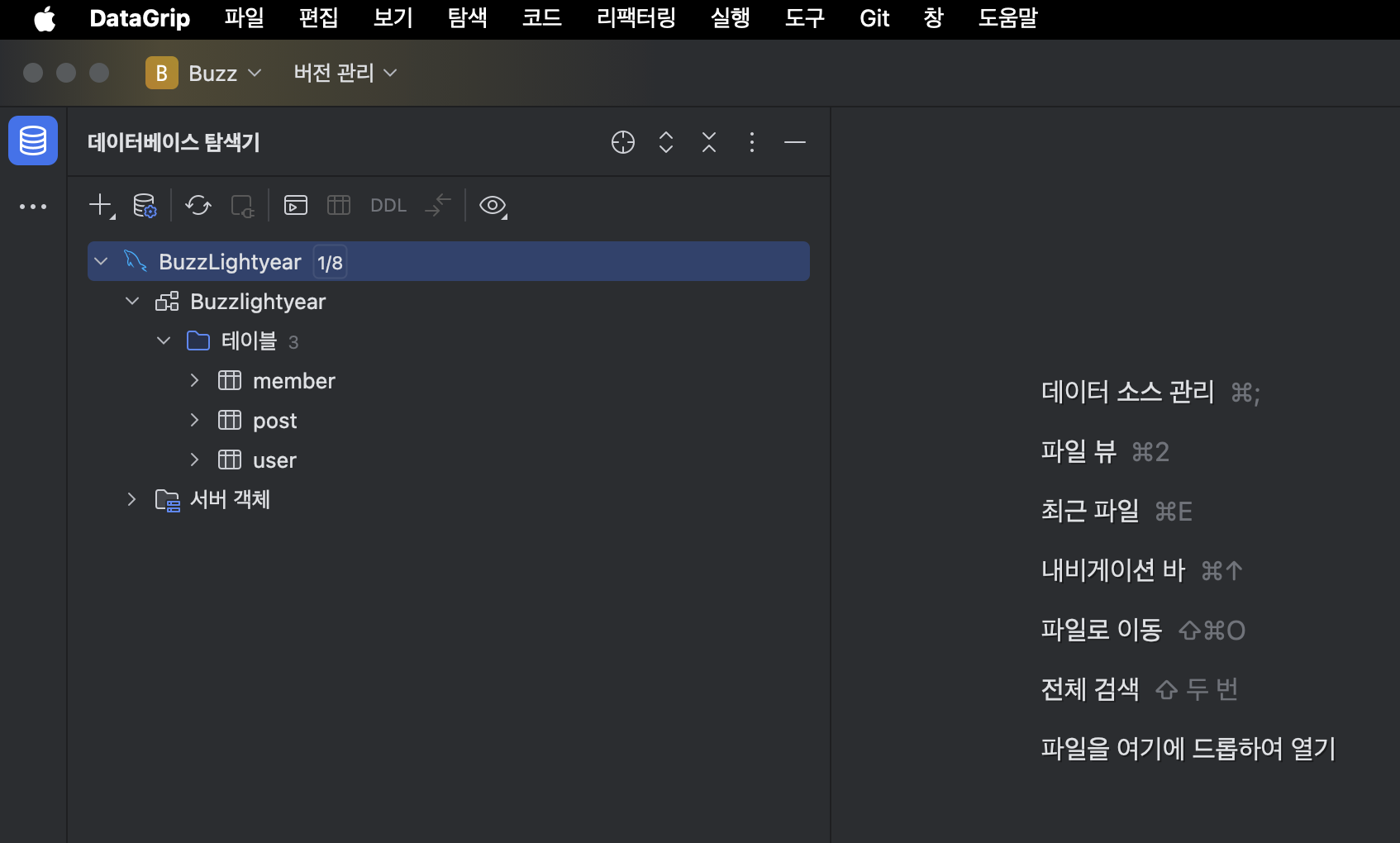
Task: Open the more tool windows ellipsis
Action: coord(33,207)
